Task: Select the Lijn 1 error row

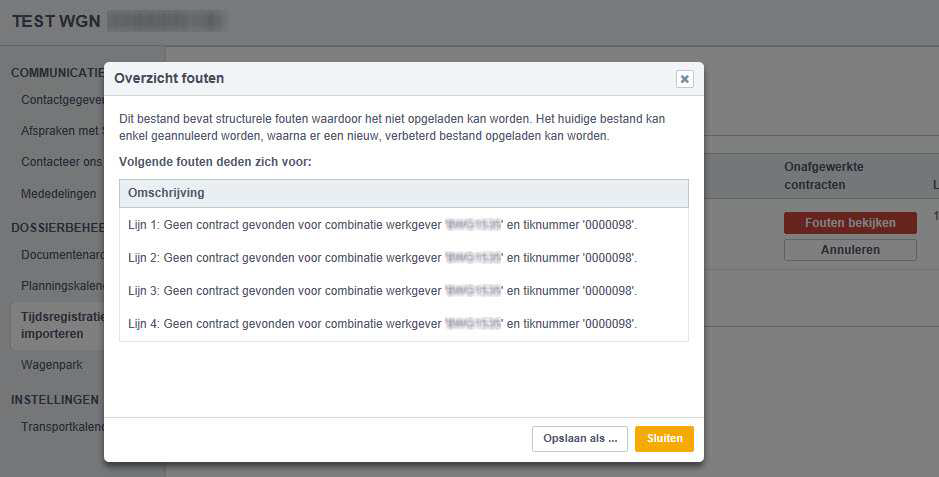Action: click(x=403, y=225)
